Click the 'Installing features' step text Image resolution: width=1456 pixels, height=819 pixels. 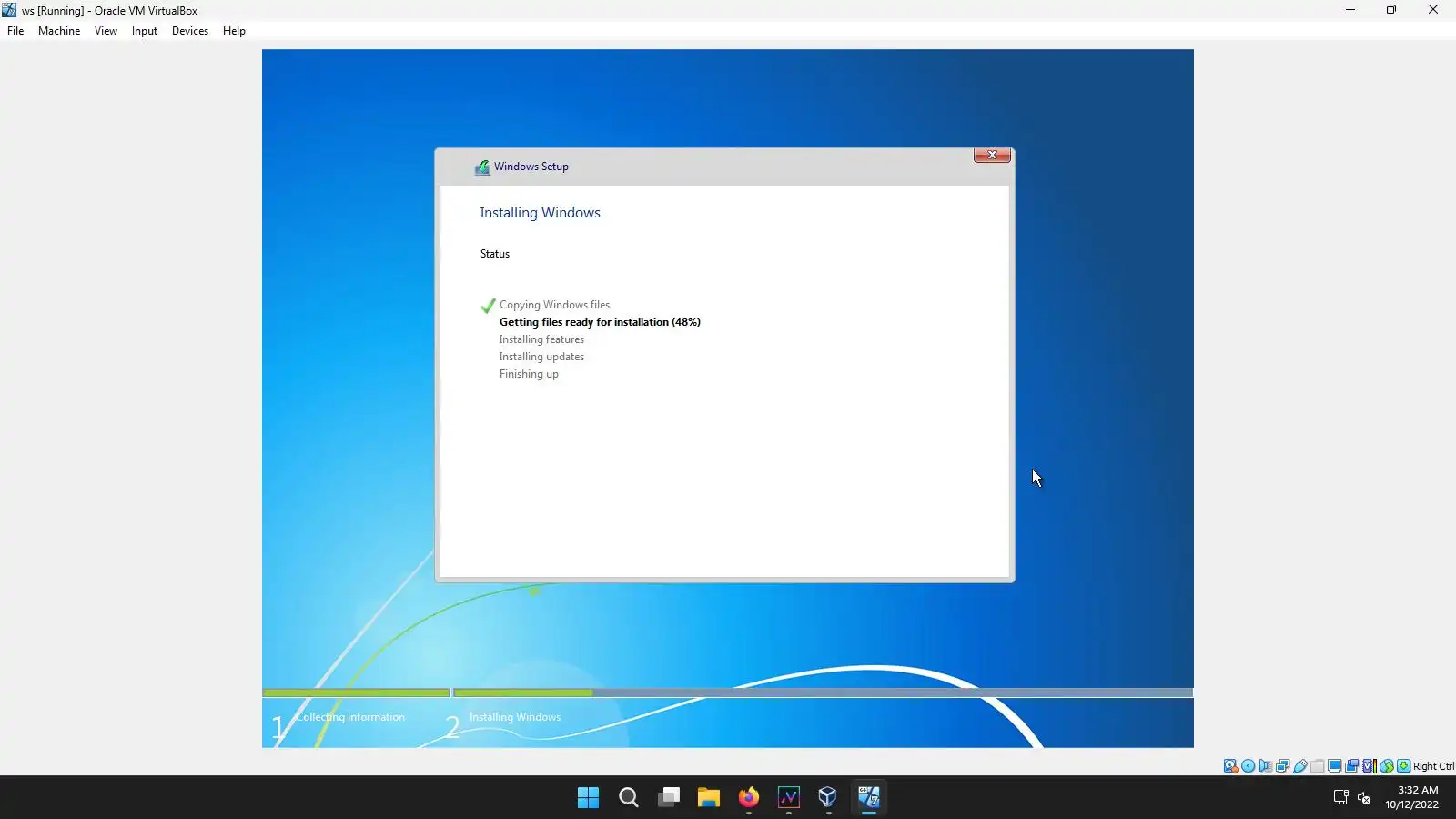click(541, 339)
